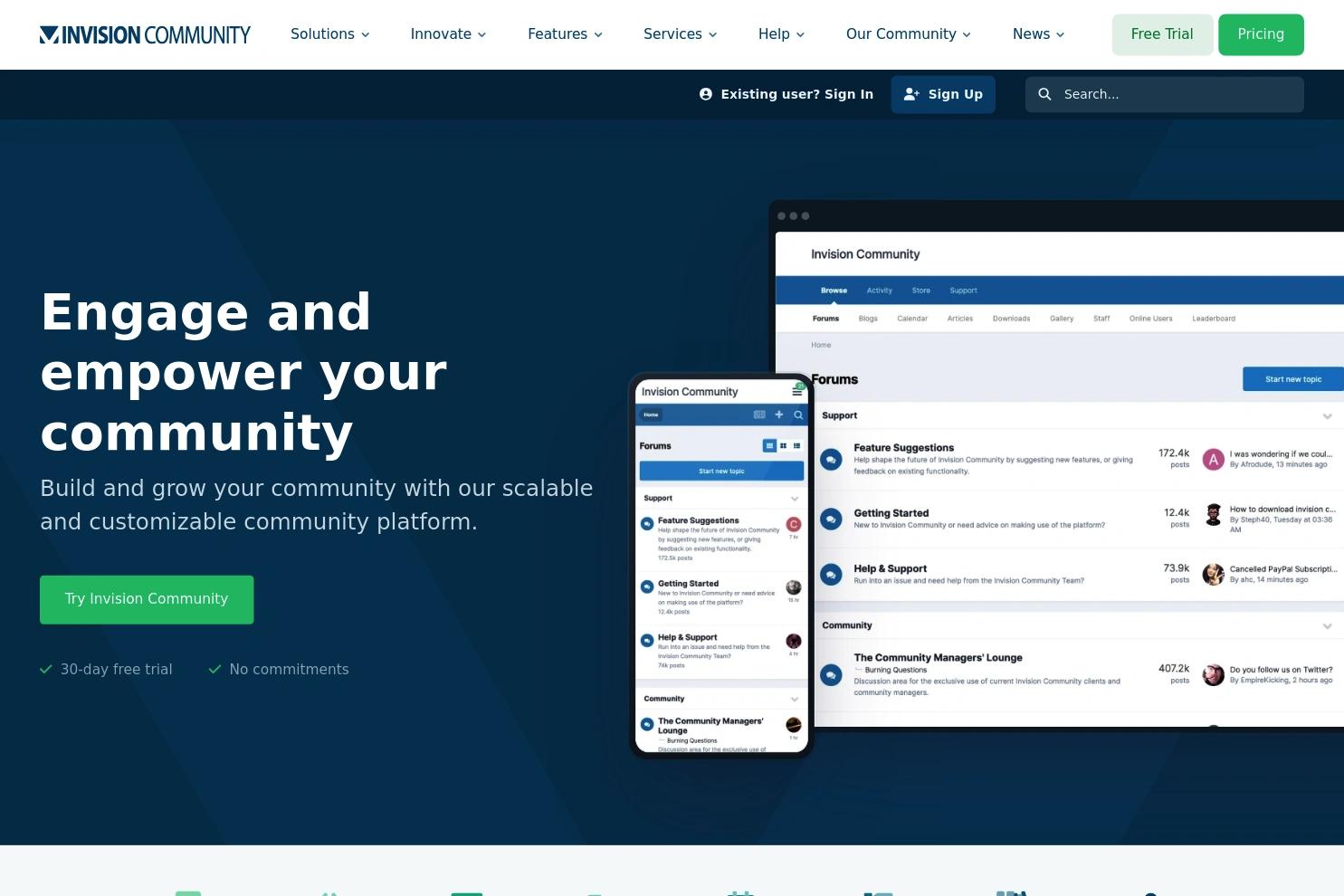Click newspaper icon in phone mockup toolbar
This screenshot has width=1344, height=896.
759,415
